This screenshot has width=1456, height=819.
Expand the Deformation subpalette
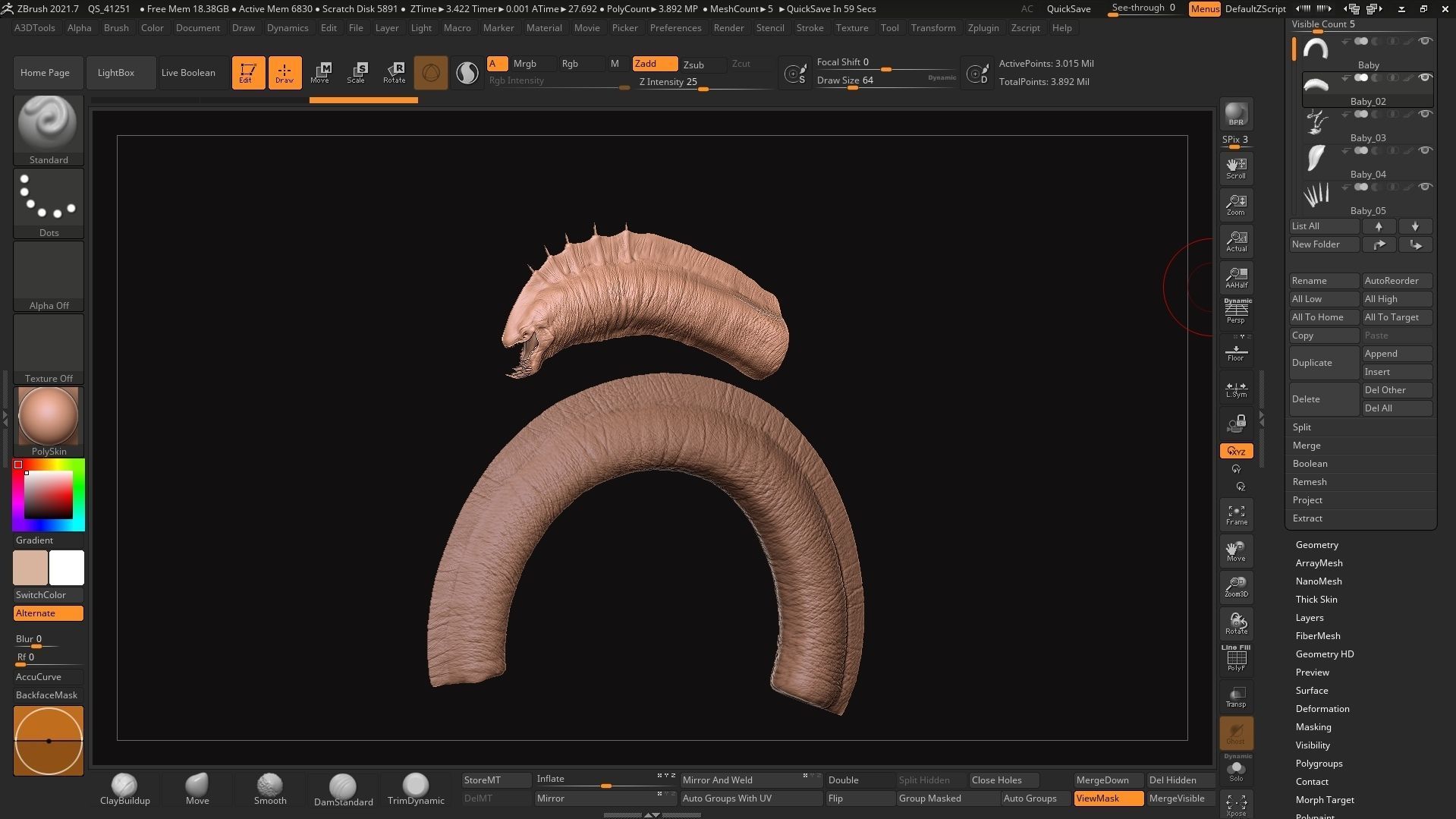(x=1322, y=709)
